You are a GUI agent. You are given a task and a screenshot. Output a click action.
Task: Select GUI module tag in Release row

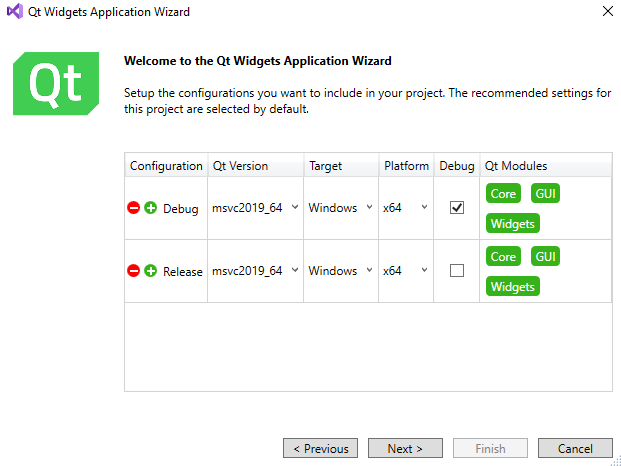click(x=545, y=256)
